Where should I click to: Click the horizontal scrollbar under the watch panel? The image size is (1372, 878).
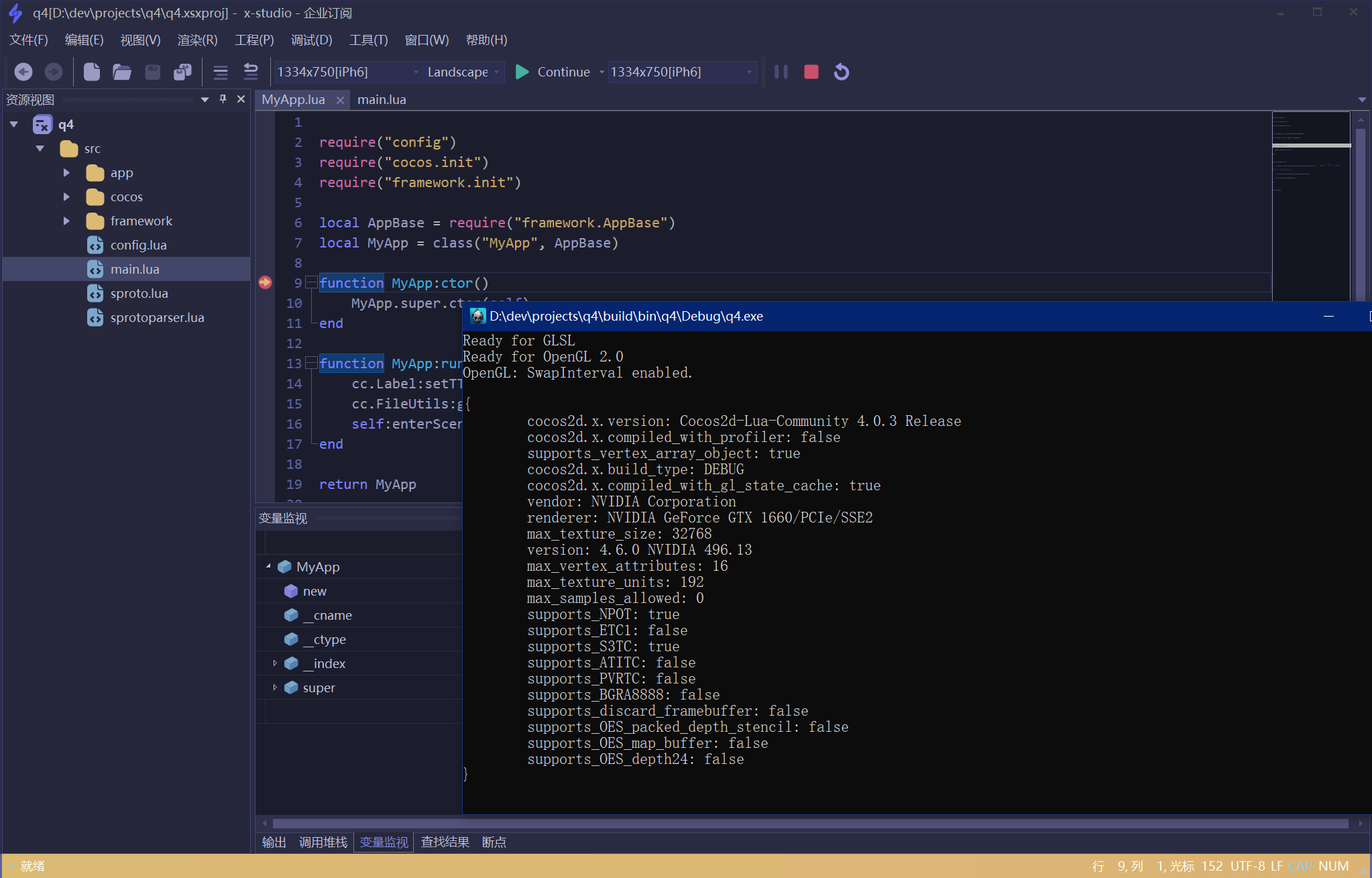805,824
